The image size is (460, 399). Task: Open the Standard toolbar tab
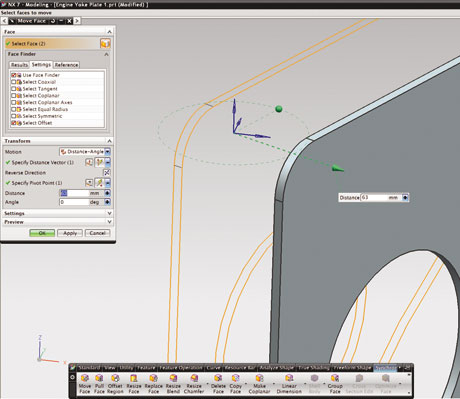point(89,368)
